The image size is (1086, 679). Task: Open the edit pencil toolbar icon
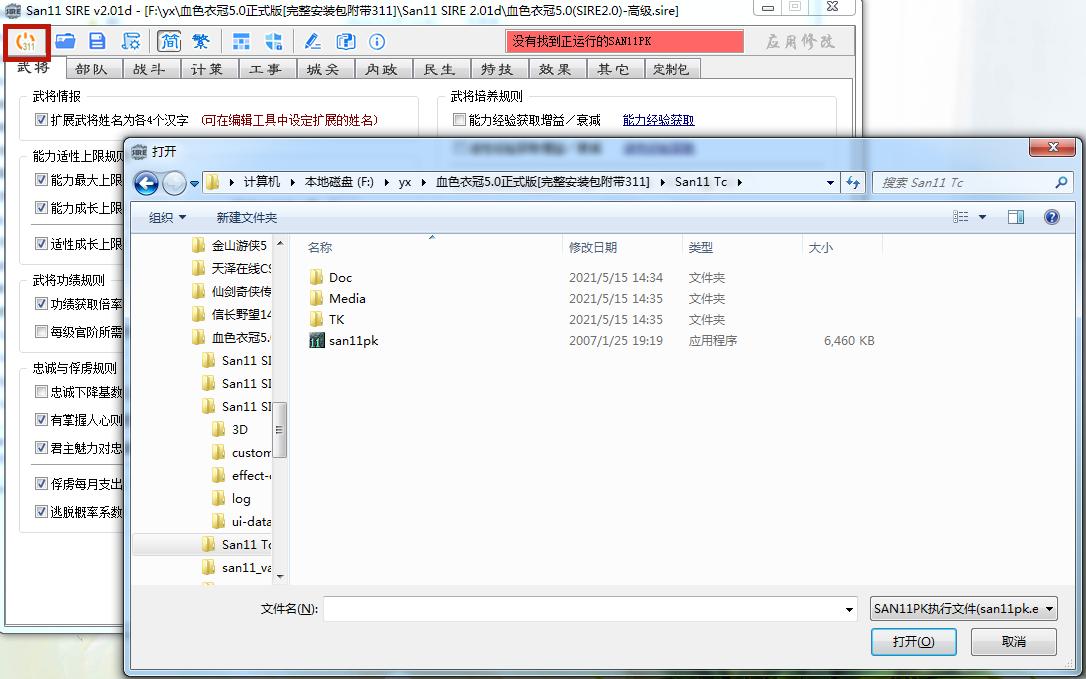coord(314,41)
